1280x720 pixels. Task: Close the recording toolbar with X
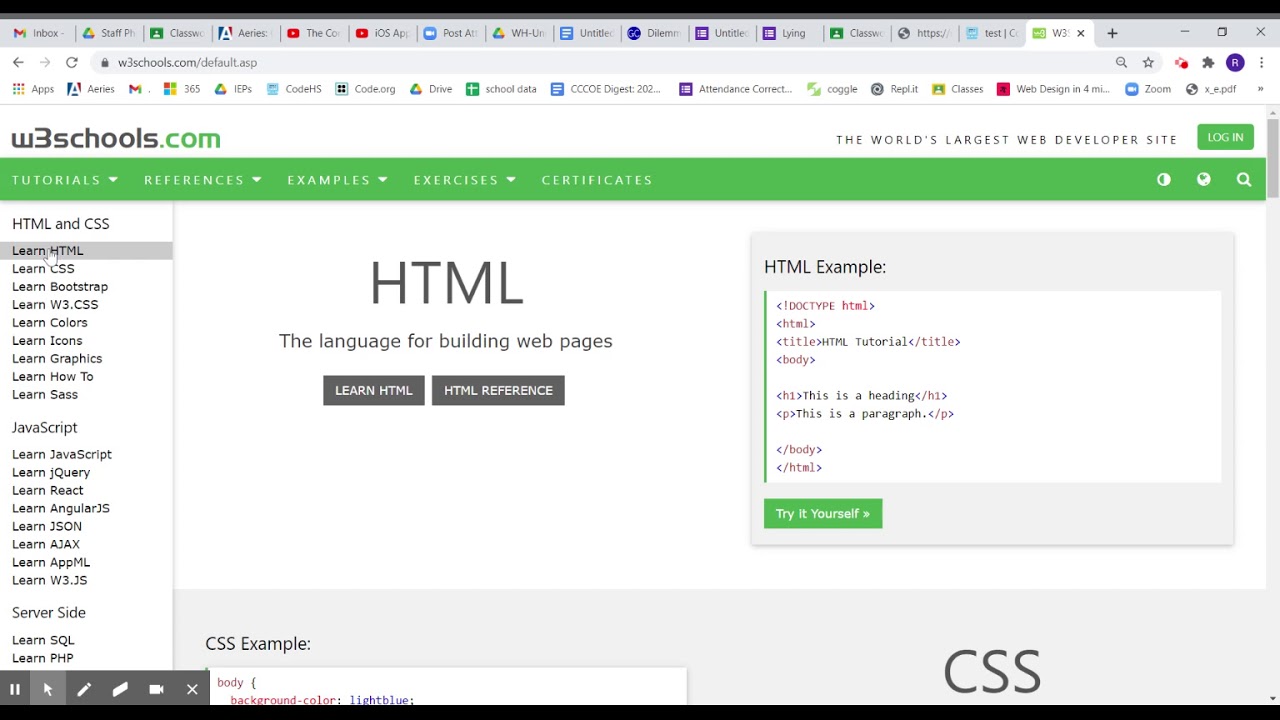pos(192,689)
